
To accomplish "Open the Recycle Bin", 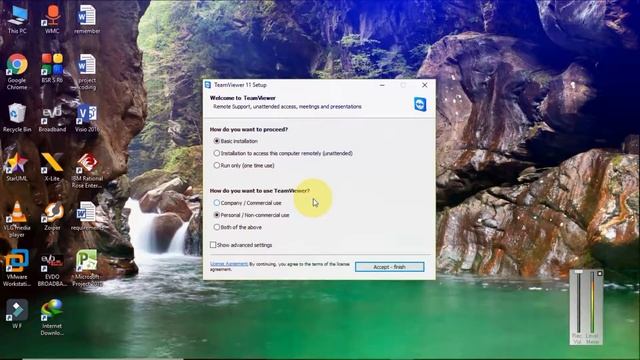I will pos(17,118).
